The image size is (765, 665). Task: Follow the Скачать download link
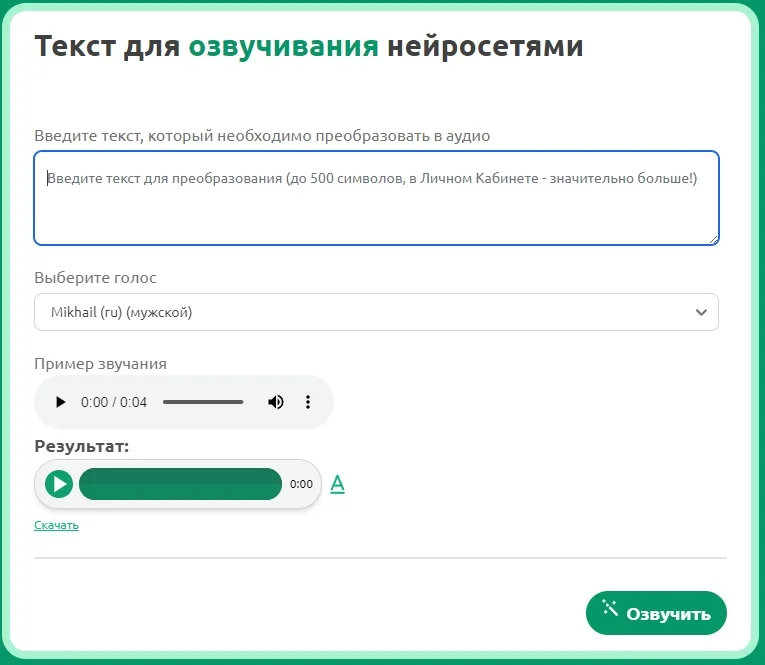pyautogui.click(x=56, y=525)
